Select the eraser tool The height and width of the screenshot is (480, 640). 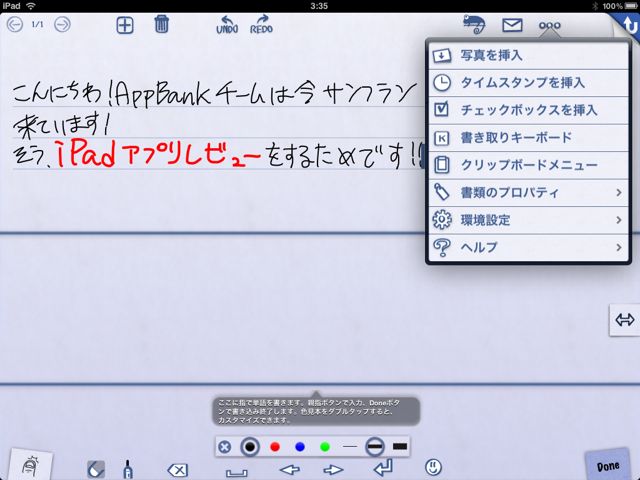pyautogui.click(x=96, y=469)
